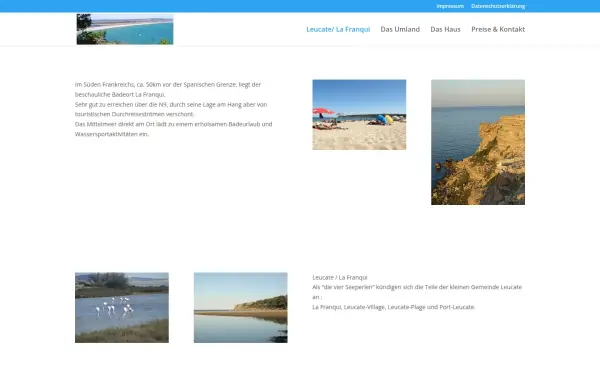Go to Das Umland page
This screenshot has height=375, width=600.
(x=400, y=29)
